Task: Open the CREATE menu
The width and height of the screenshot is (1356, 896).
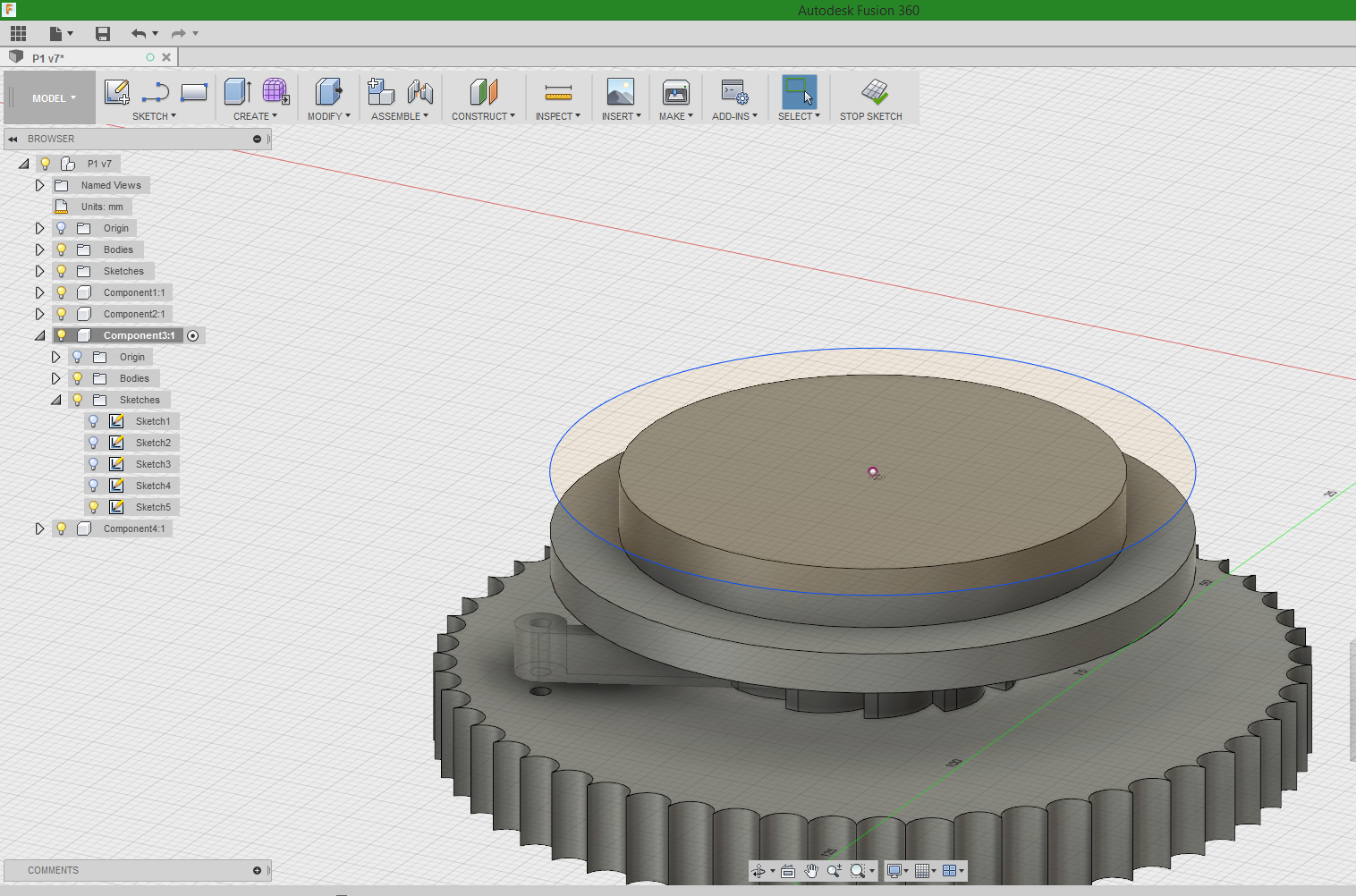Action: (255, 116)
